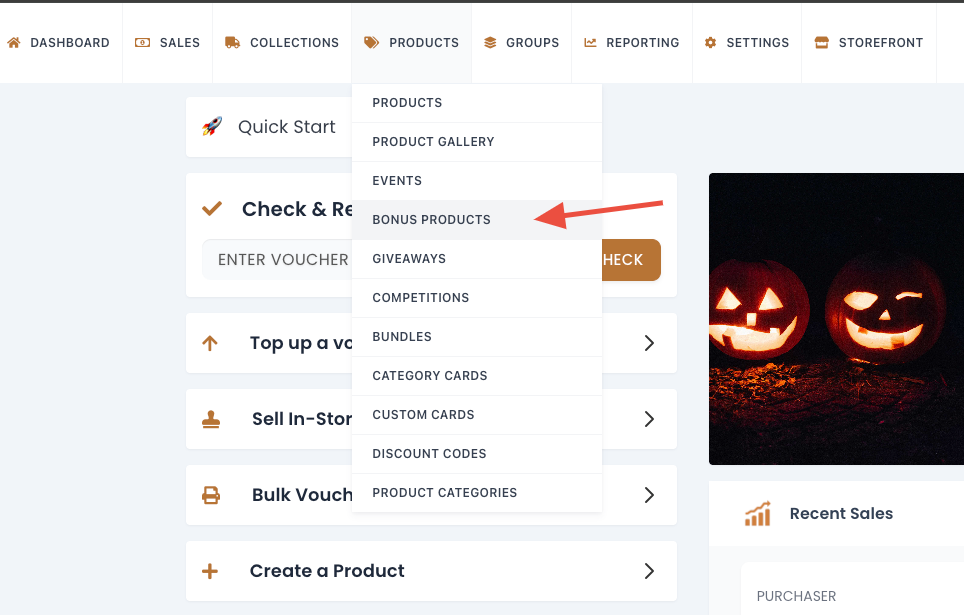Click the Recent Sales bar chart icon
The width and height of the screenshot is (964, 615).
click(758, 514)
